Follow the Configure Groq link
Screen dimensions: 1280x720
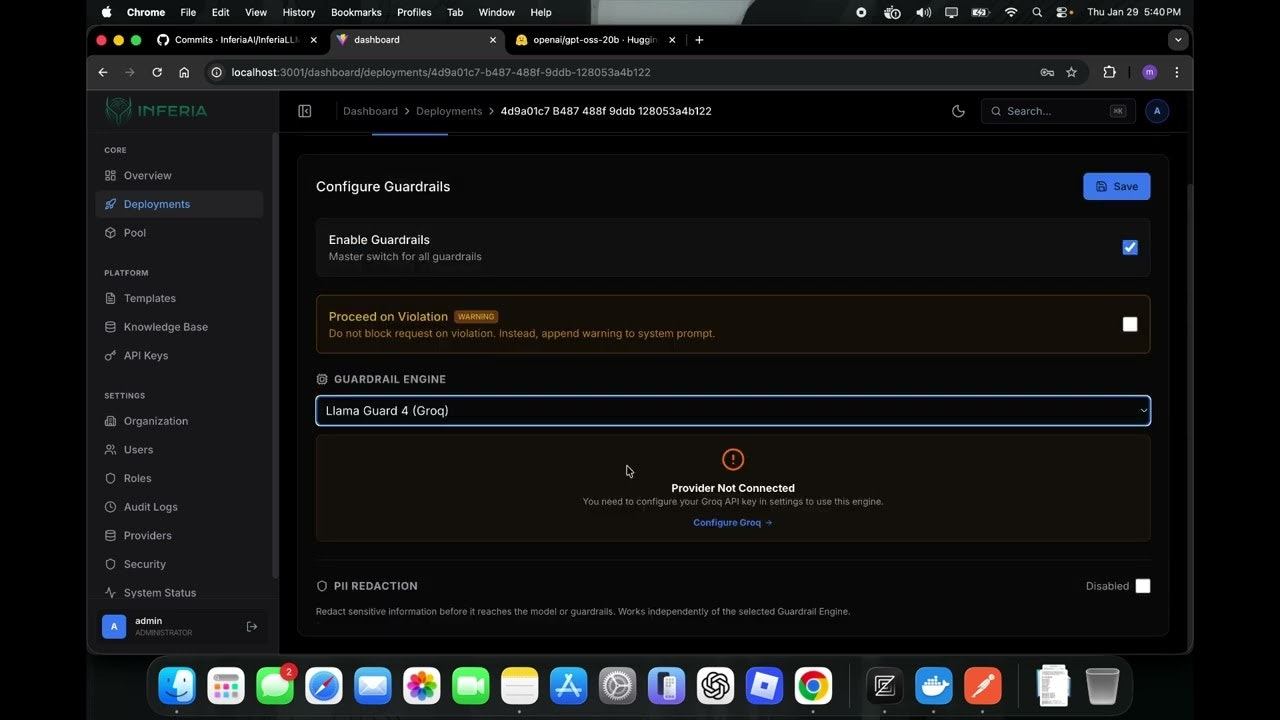[732, 523]
